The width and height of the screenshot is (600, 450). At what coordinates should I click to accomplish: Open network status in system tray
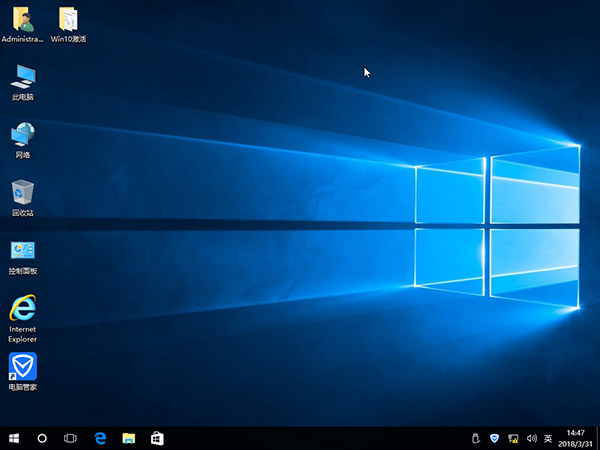[512, 438]
